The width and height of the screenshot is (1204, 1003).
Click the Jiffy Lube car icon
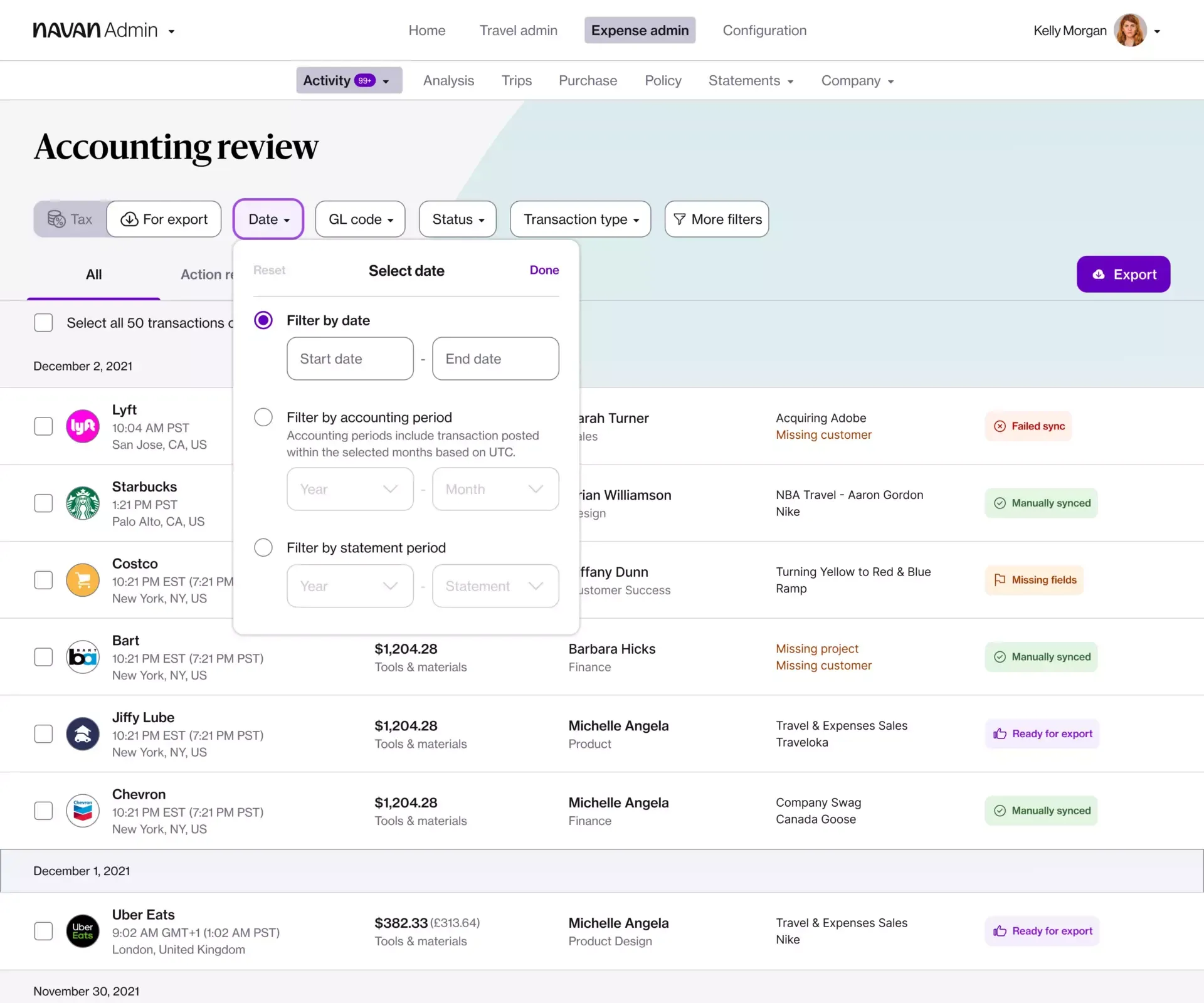point(83,734)
